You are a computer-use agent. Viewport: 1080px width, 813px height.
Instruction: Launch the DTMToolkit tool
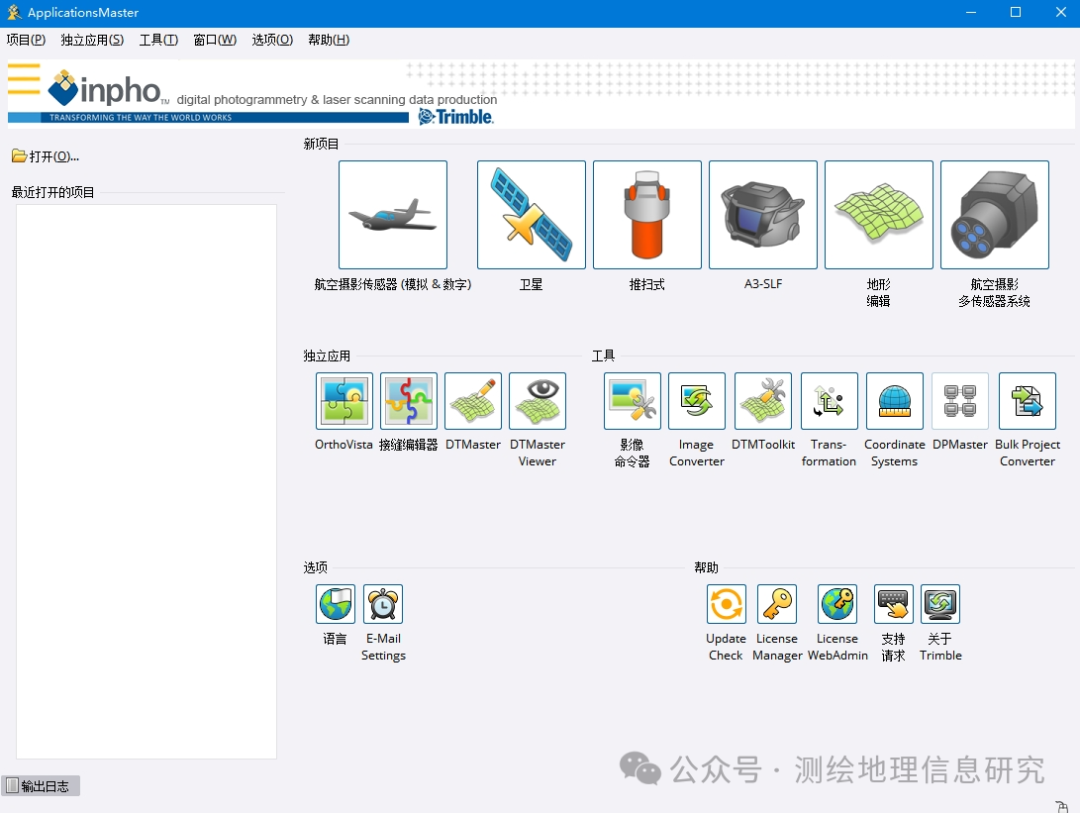[763, 401]
